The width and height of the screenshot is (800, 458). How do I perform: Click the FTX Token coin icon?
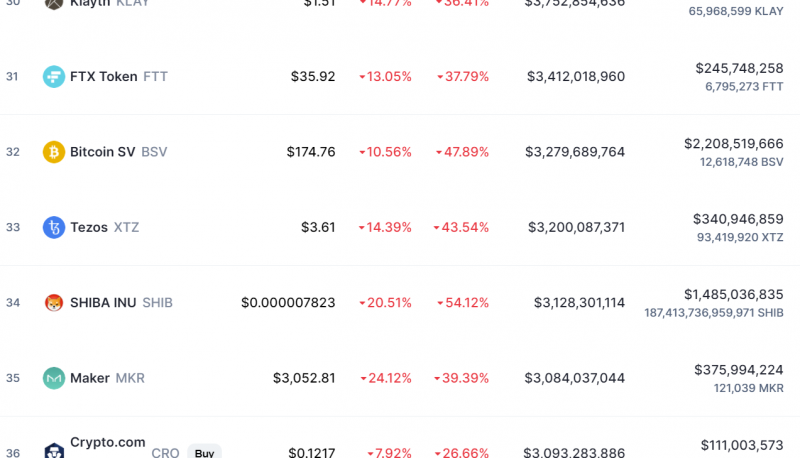click(54, 77)
